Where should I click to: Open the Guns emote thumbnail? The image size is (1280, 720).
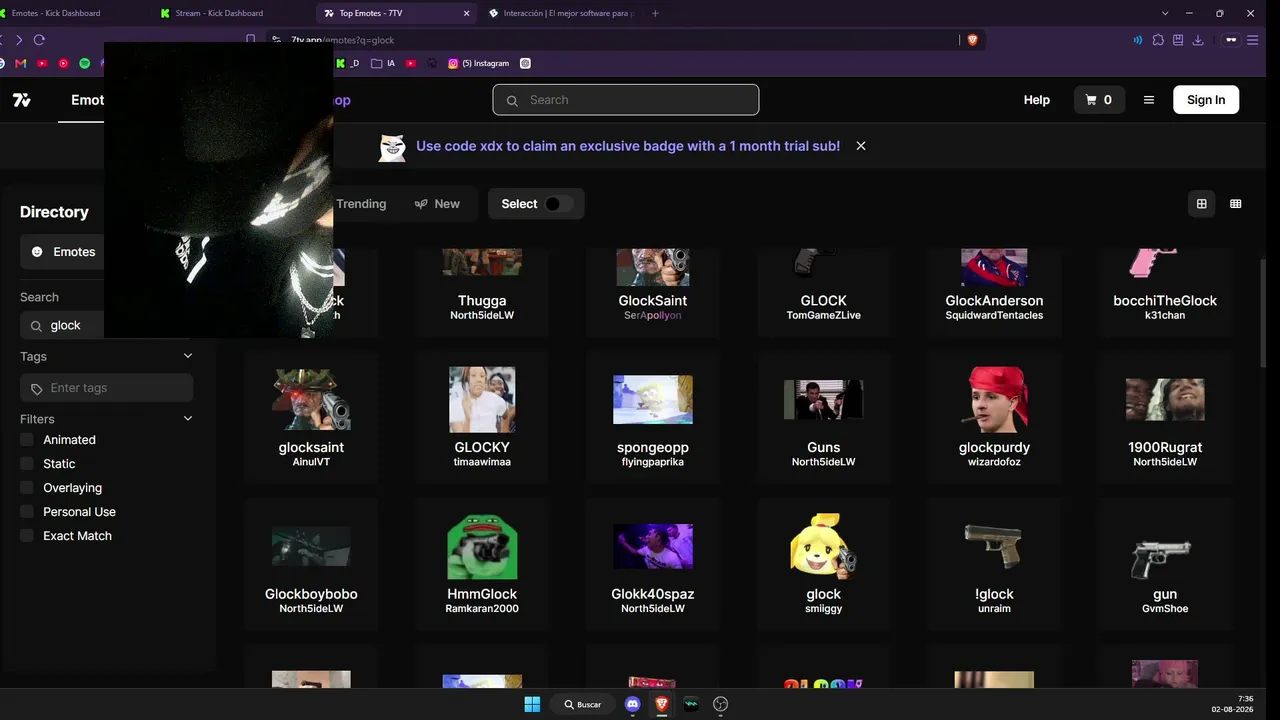coord(824,400)
